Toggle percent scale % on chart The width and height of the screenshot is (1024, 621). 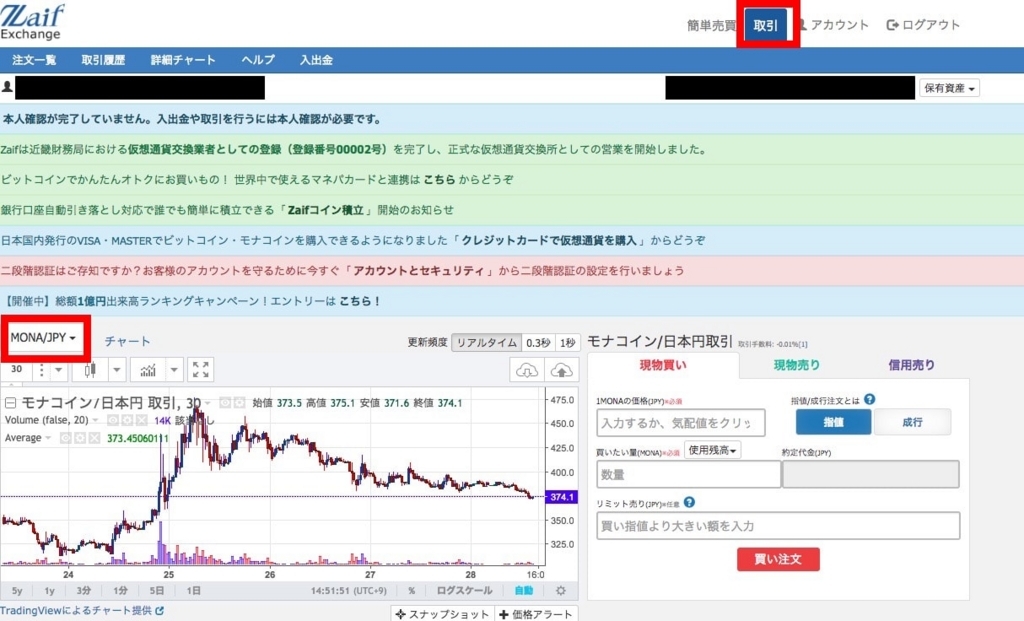[411, 590]
